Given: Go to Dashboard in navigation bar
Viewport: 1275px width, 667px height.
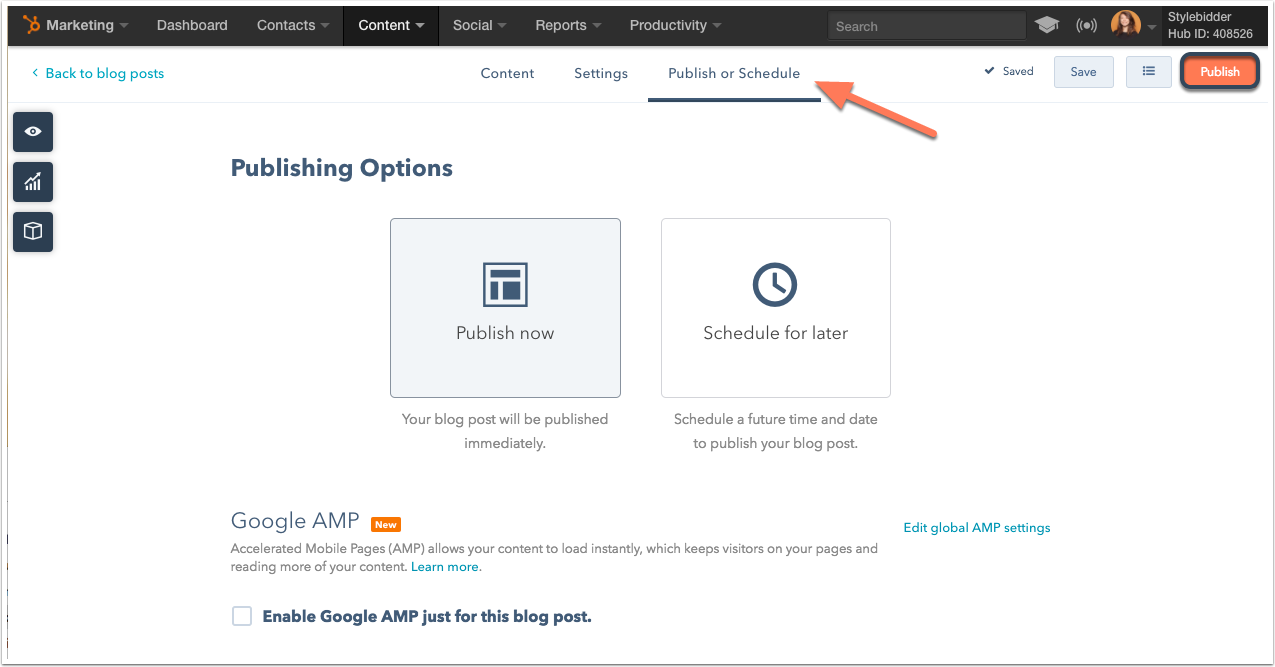Looking at the screenshot, I should click(x=192, y=25).
